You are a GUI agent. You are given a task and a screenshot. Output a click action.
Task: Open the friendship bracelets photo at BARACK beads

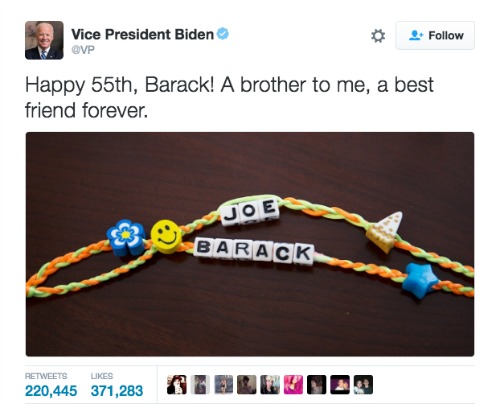pyautogui.click(x=253, y=252)
